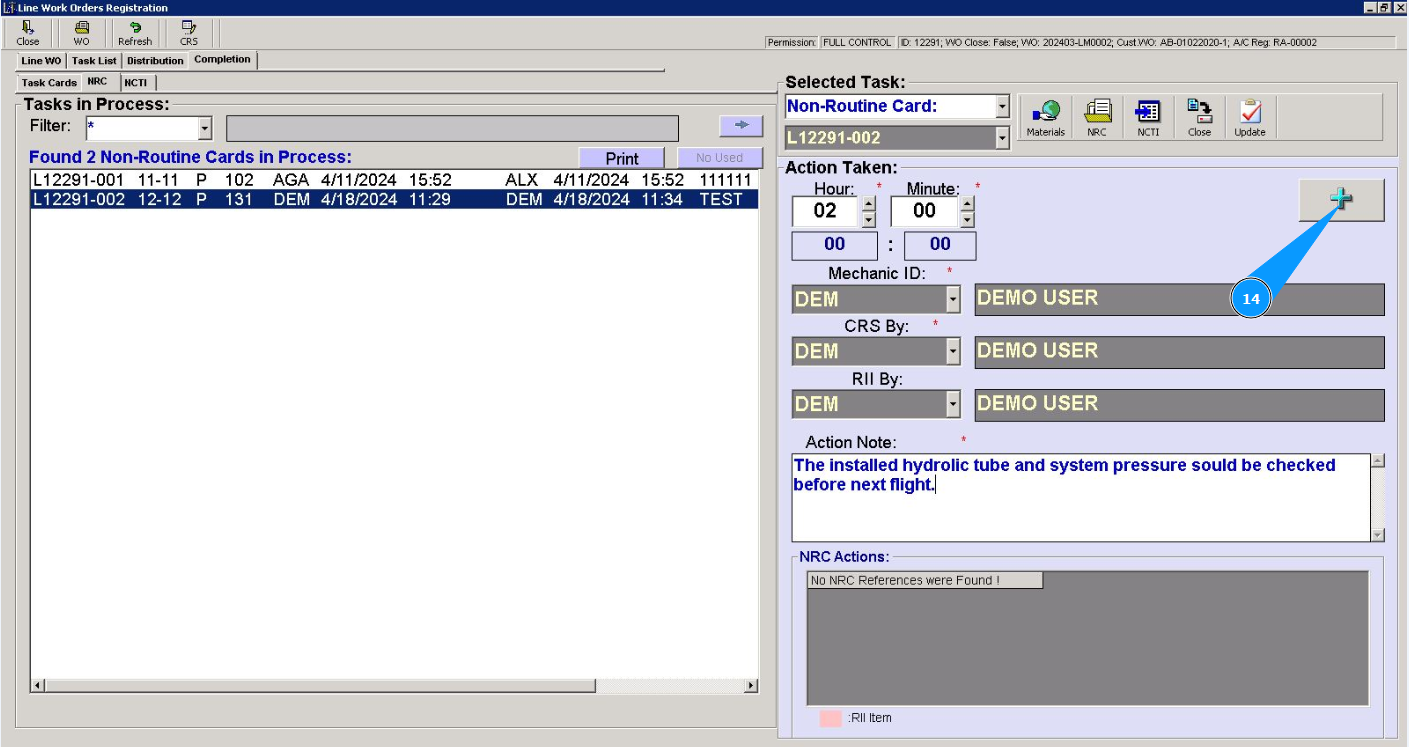Open the Filter dropdown
1409x747 pixels.
pos(205,128)
